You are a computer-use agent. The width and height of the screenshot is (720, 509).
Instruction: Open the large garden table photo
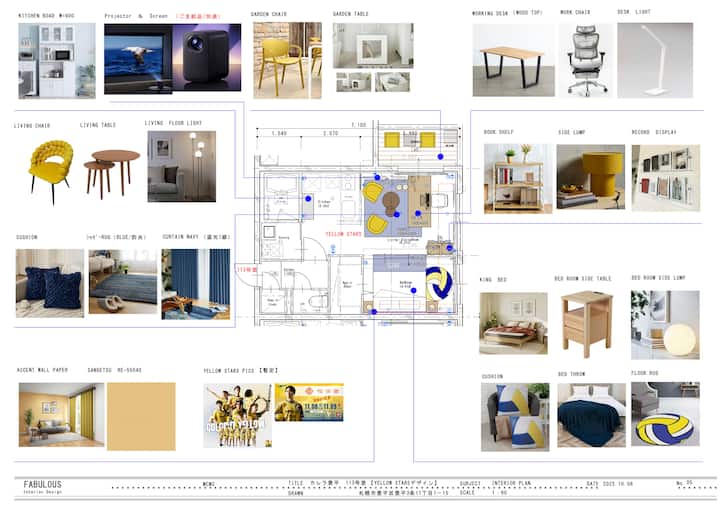[373, 45]
